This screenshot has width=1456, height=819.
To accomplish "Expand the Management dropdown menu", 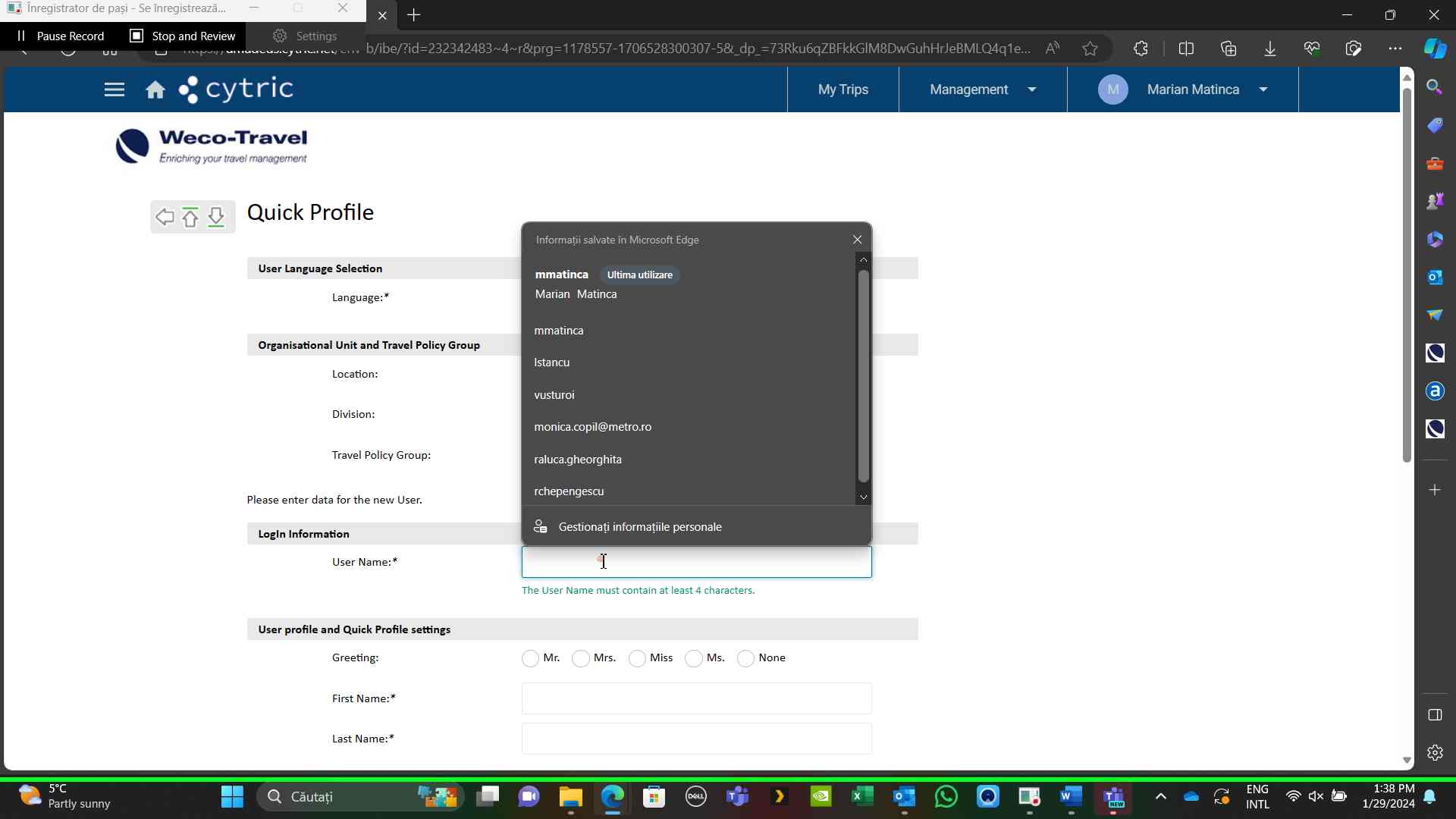I will [x=983, y=89].
